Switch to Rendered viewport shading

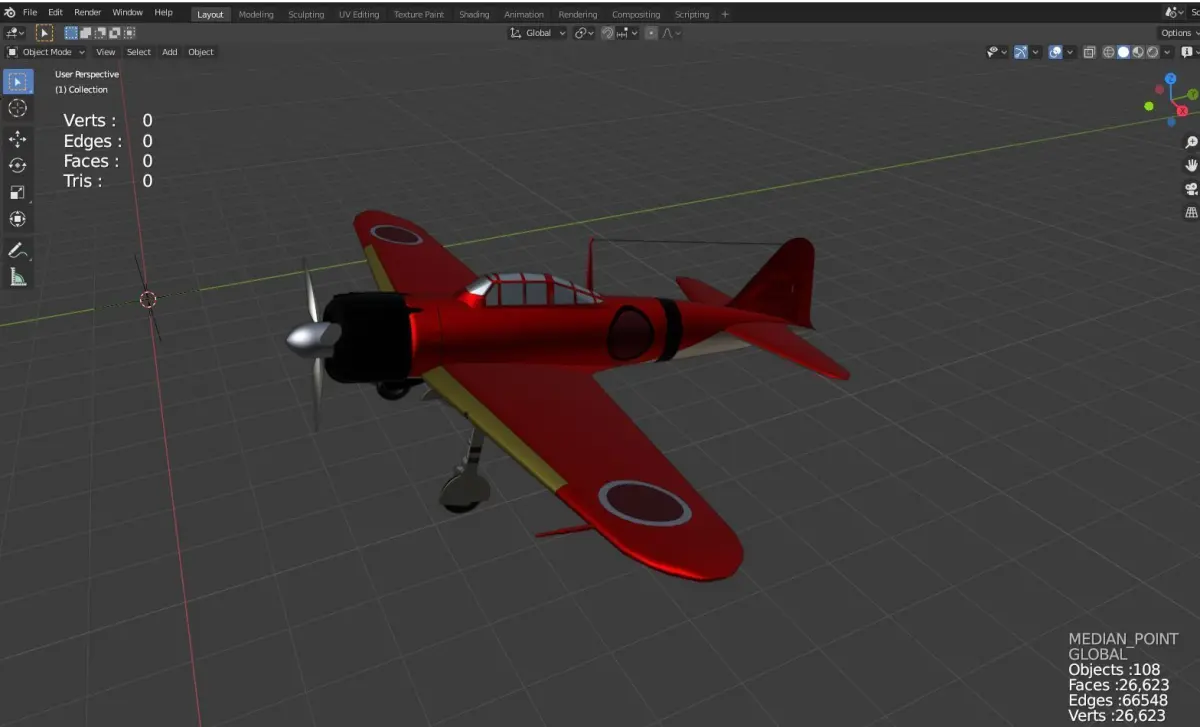pyautogui.click(x=1152, y=52)
